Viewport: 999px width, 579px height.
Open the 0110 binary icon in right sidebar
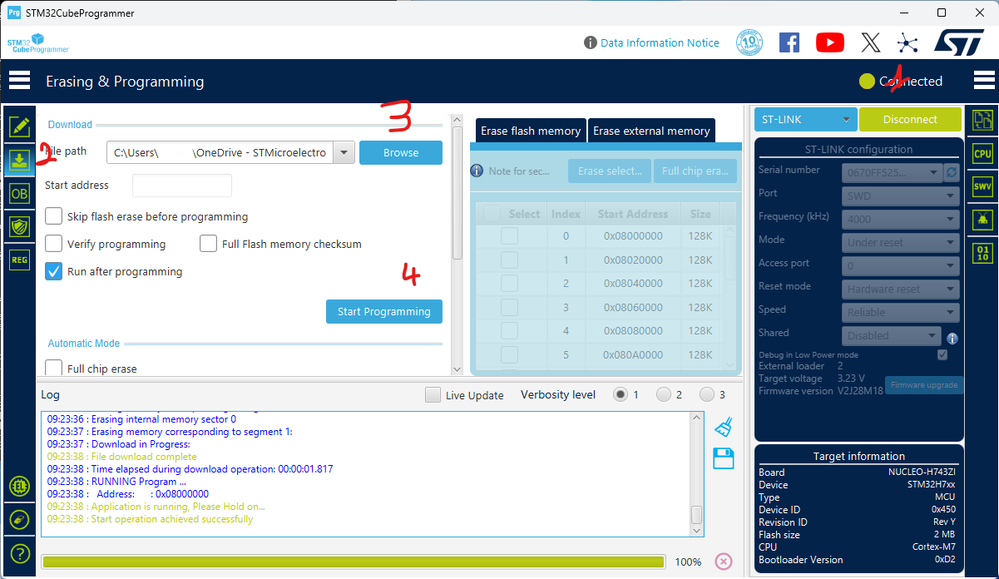[982, 253]
